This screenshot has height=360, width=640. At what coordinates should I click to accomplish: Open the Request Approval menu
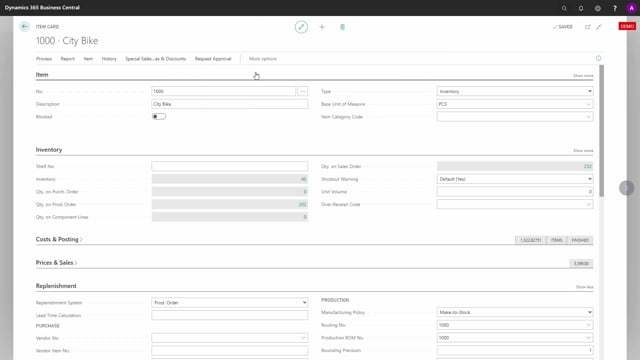213,59
